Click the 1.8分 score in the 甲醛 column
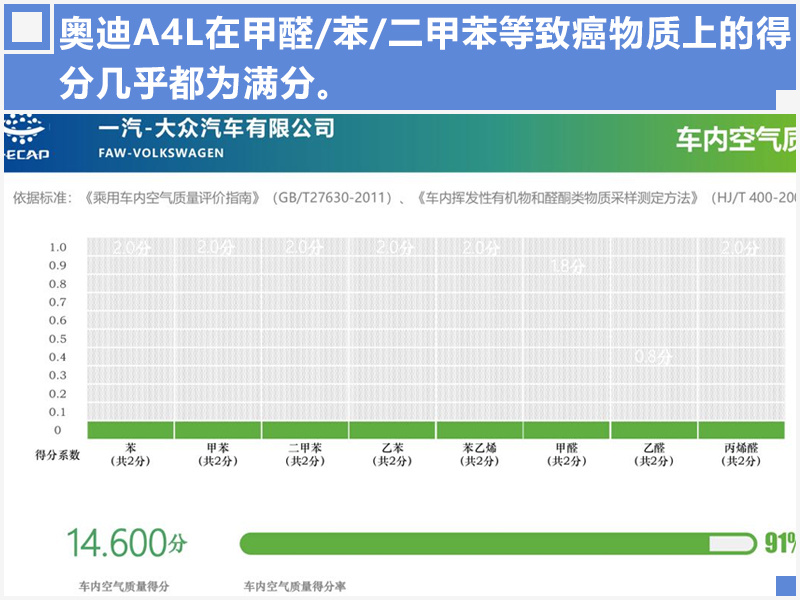This screenshot has height=600, width=800. pos(568,266)
